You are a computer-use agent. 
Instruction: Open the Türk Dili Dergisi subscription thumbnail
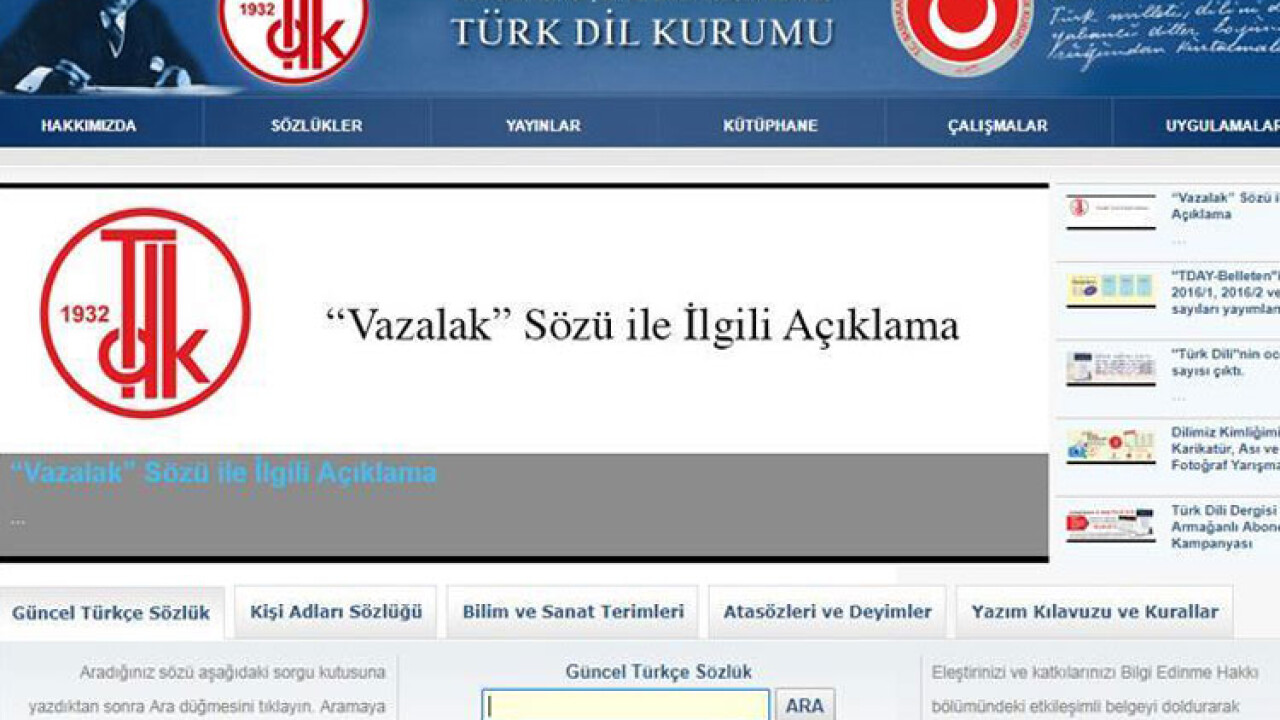pyautogui.click(x=1110, y=524)
